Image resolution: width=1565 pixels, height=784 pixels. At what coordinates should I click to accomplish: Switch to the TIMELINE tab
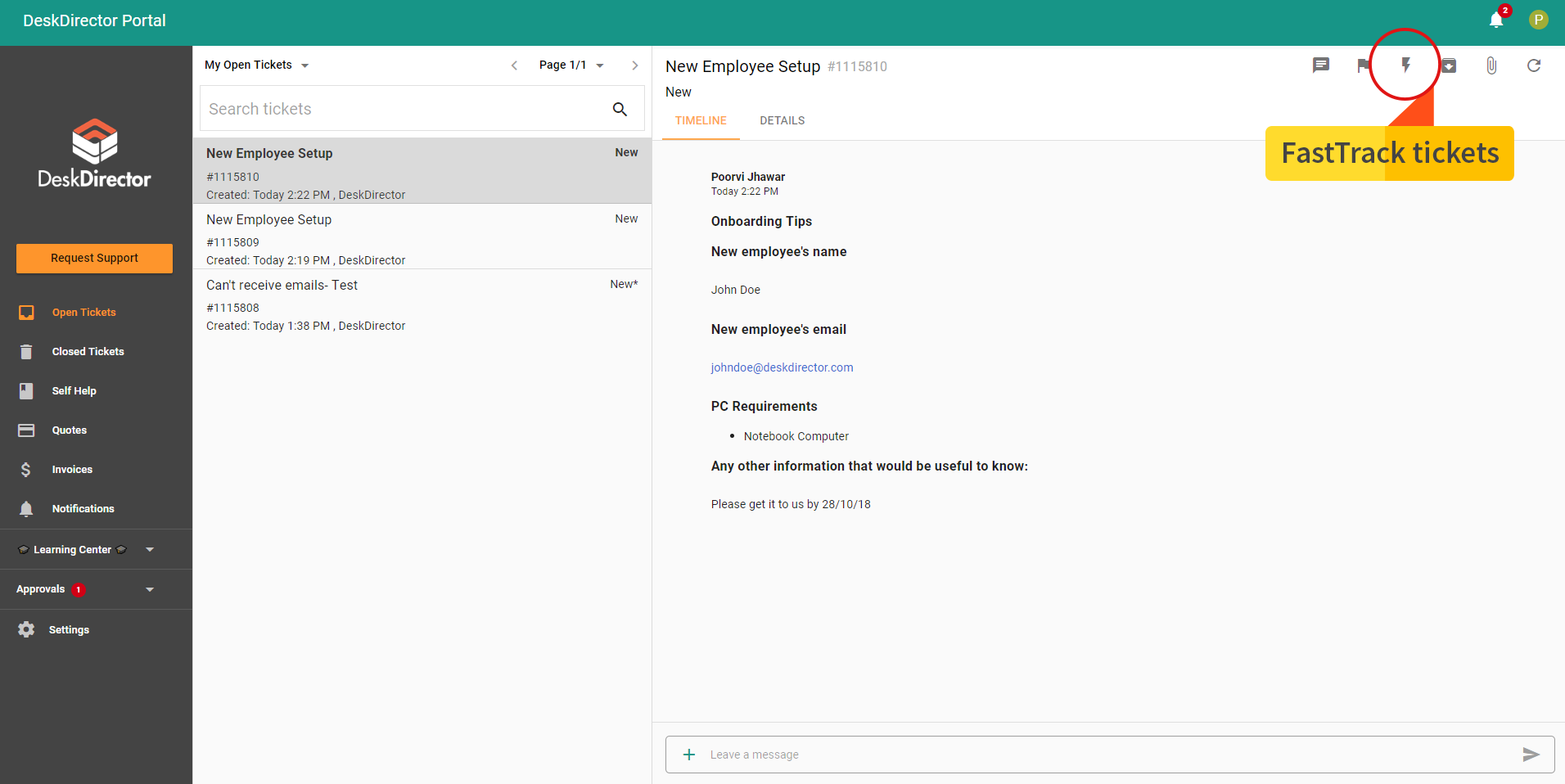(701, 120)
